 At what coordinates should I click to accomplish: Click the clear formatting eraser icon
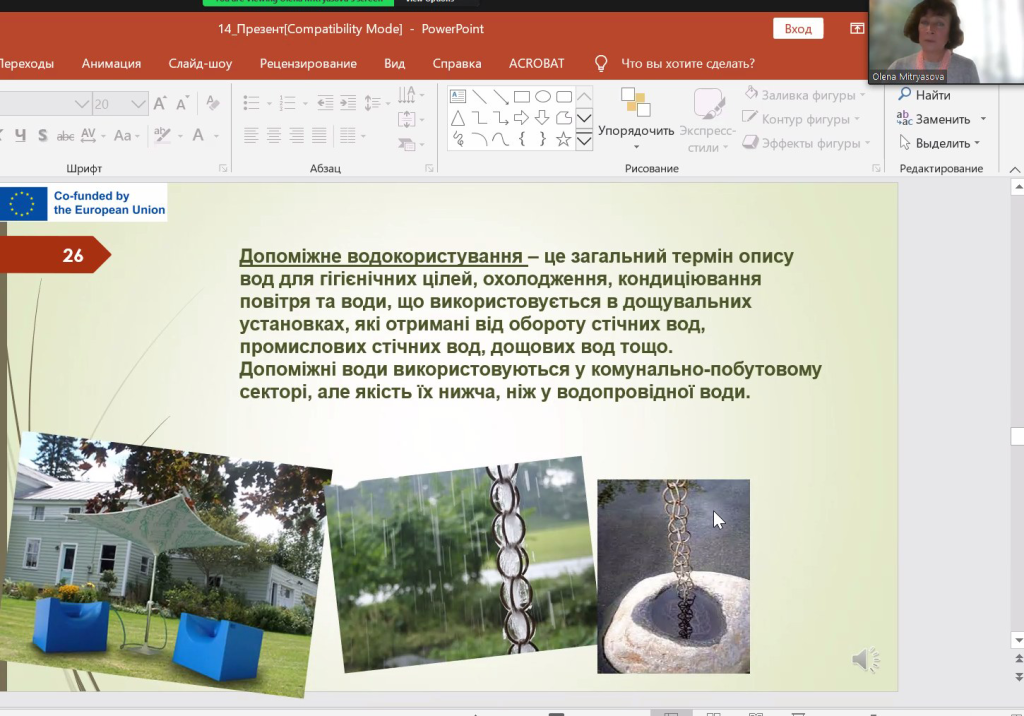tap(212, 104)
